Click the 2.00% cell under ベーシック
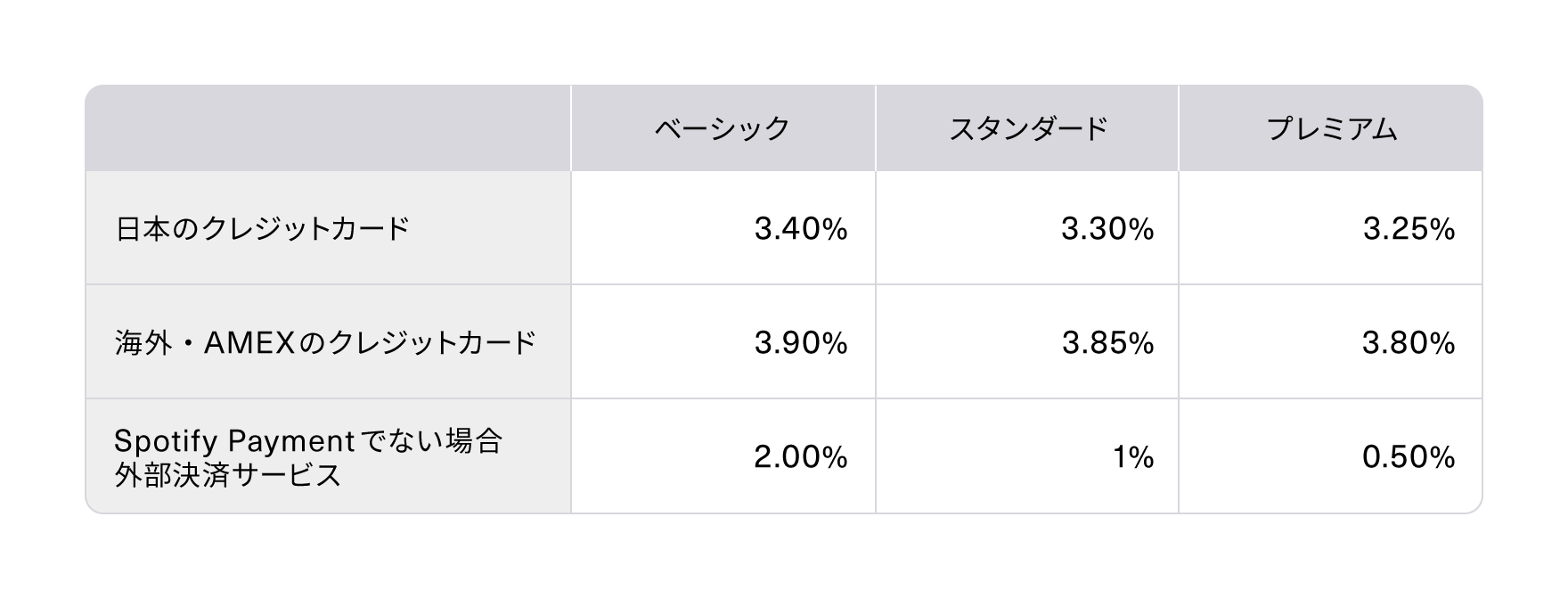1568x599 pixels. (x=800, y=457)
